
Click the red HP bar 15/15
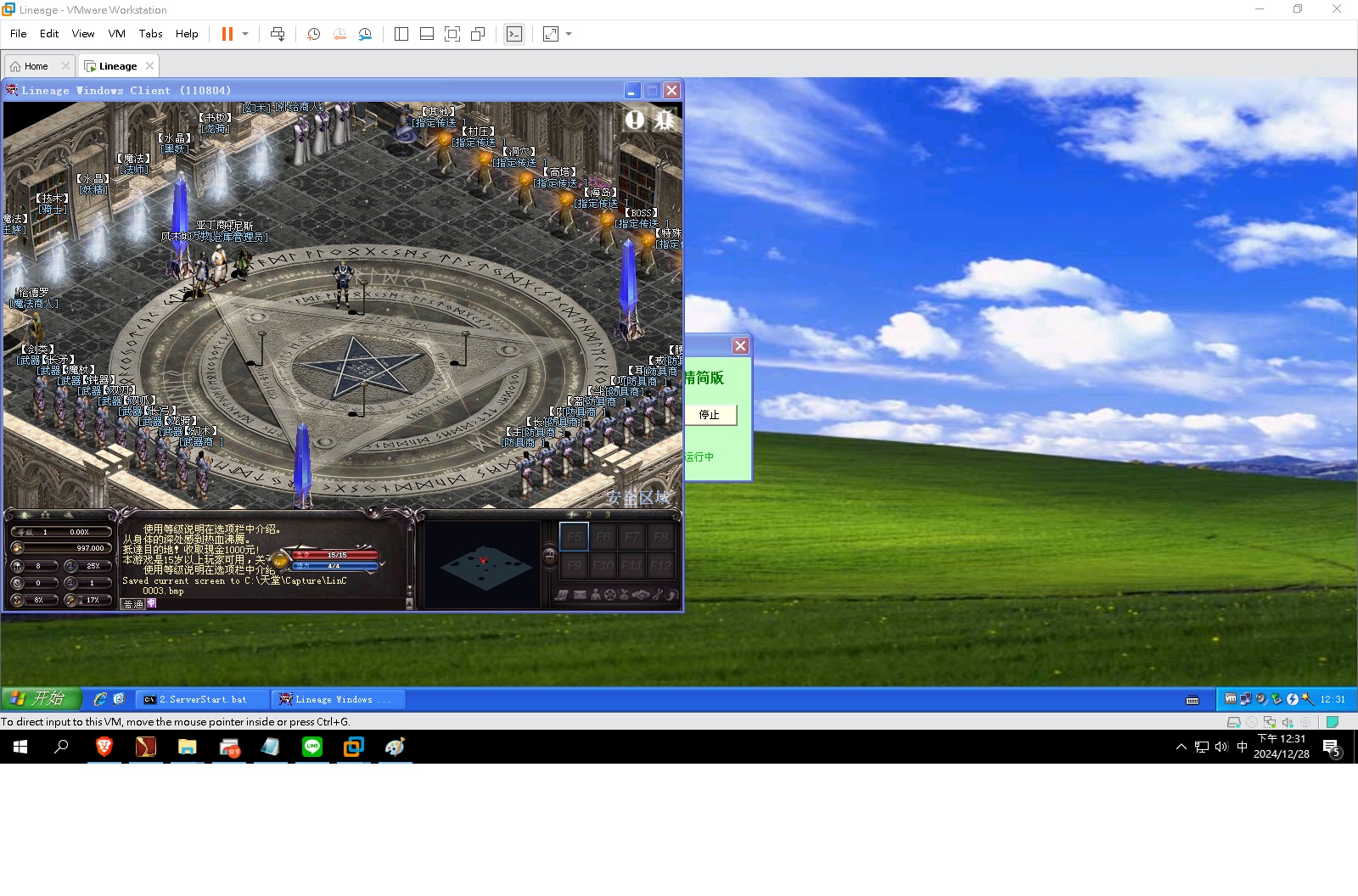[x=336, y=555]
